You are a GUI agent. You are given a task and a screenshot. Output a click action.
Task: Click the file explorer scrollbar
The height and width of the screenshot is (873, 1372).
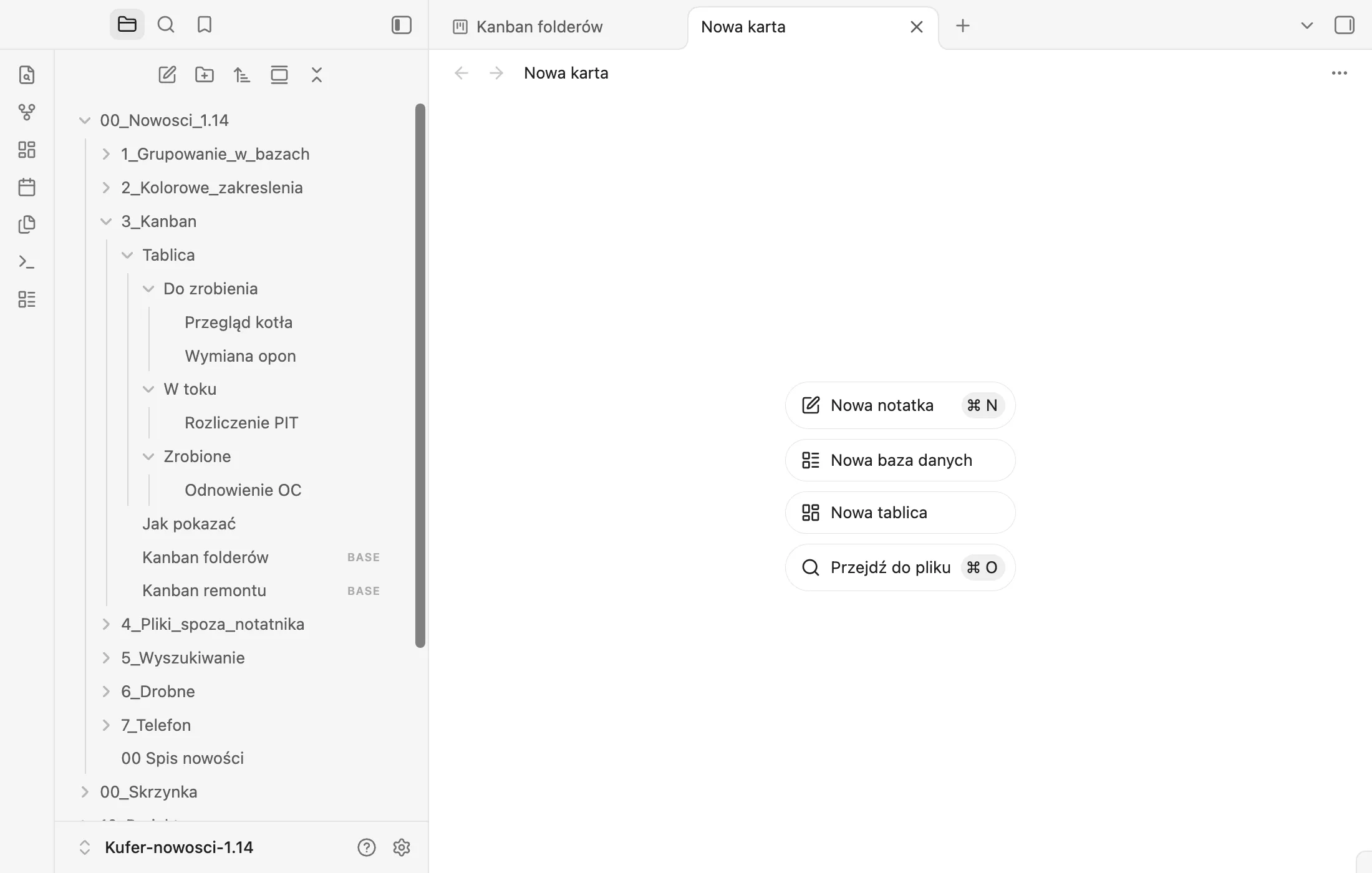420,375
